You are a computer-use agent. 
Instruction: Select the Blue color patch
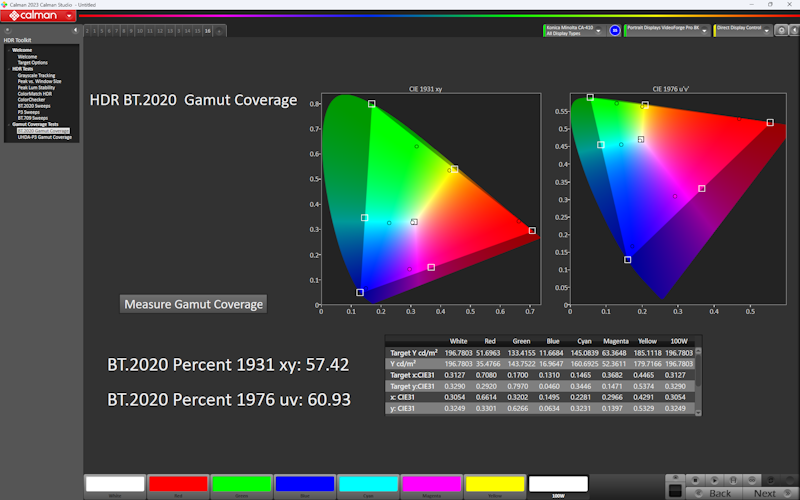305,484
